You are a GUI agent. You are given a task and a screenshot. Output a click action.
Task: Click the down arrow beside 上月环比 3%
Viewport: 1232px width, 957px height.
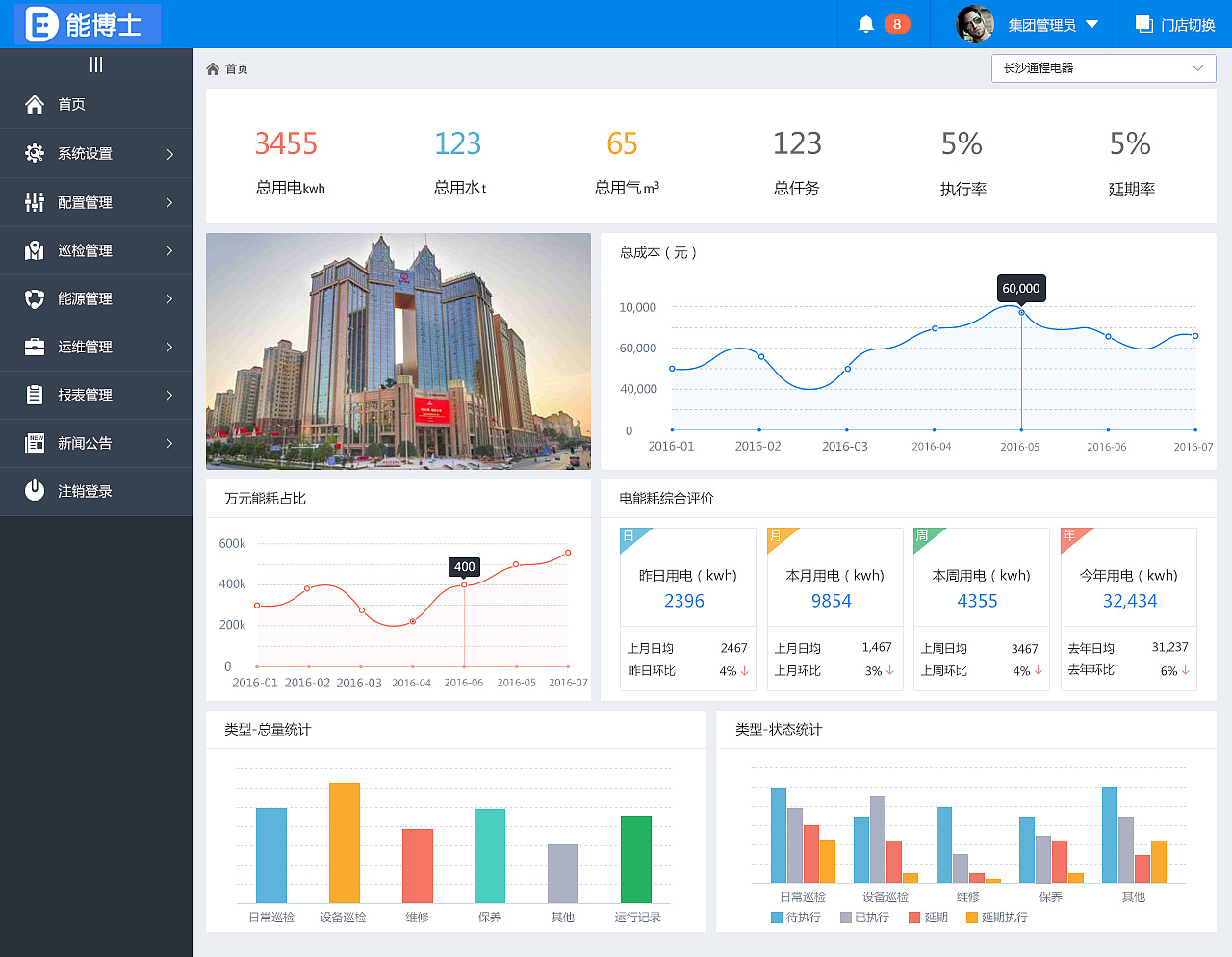point(890,671)
